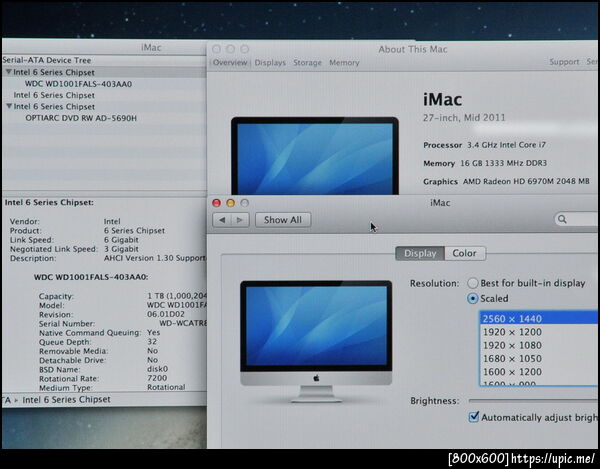This screenshot has width=600, height=469.
Task: Select WDC WD1001FALS-403AA0 in device tree
Action: click(x=78, y=84)
